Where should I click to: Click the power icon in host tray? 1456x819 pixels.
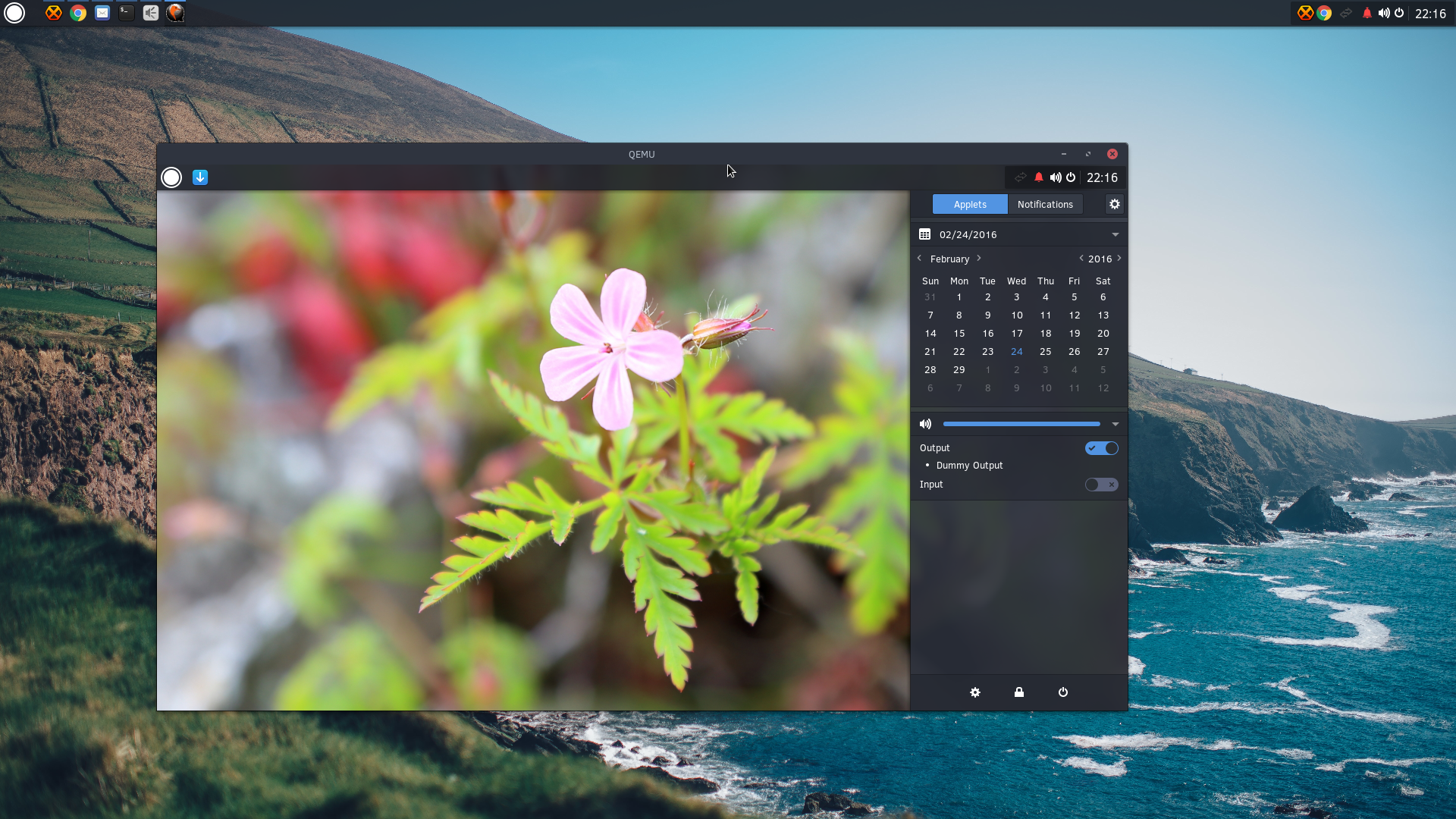click(1399, 13)
